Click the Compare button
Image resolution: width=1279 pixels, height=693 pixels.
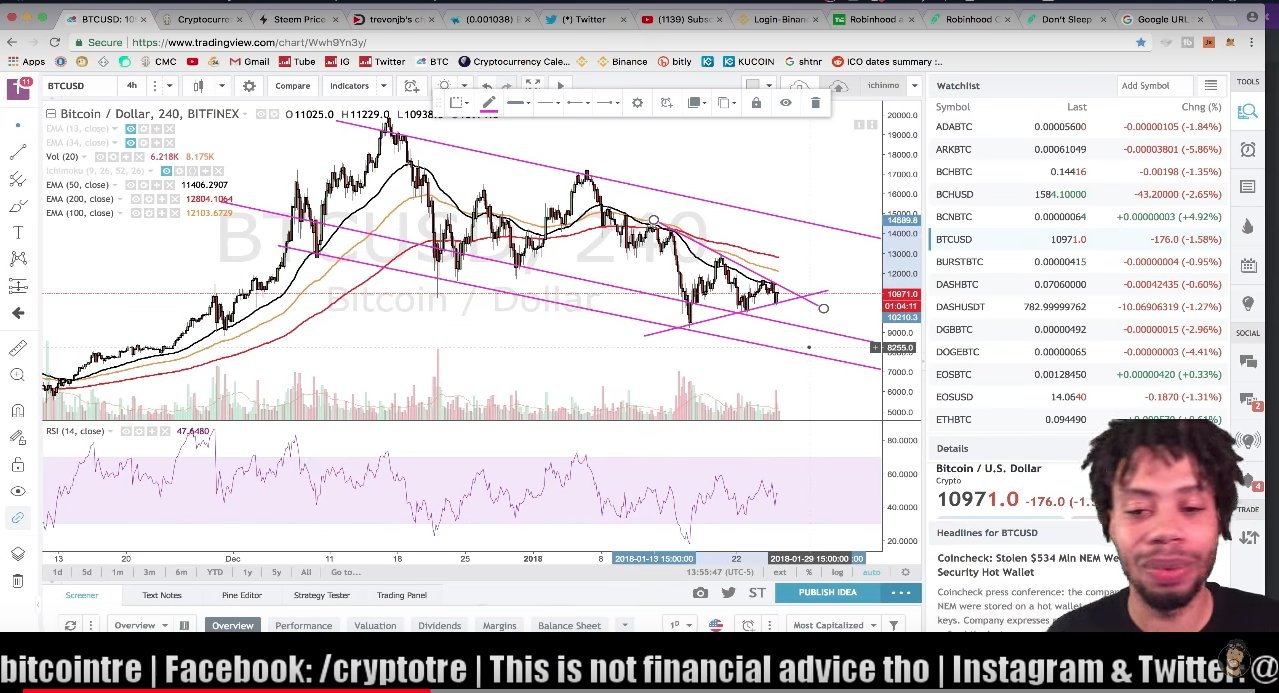tap(293, 86)
